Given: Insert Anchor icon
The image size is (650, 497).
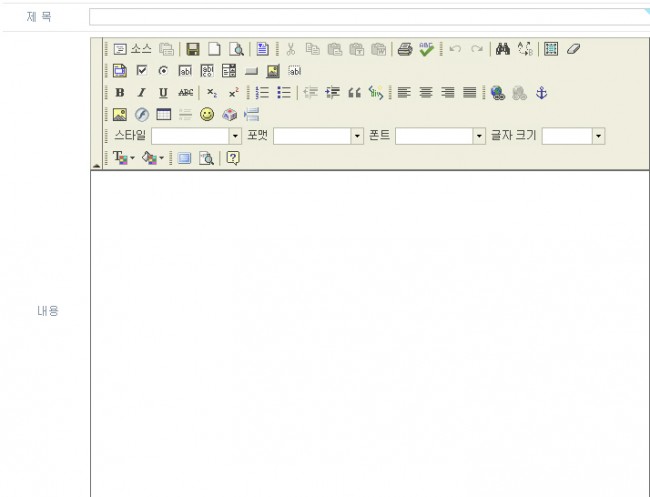Looking at the screenshot, I should pos(541,93).
